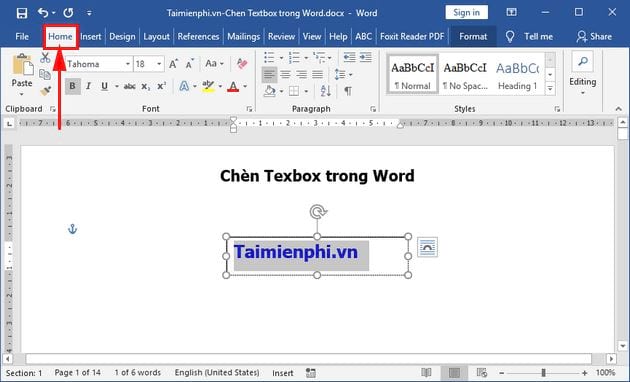Toggle Underline formatting
The width and height of the screenshot is (630, 382).
(104, 86)
